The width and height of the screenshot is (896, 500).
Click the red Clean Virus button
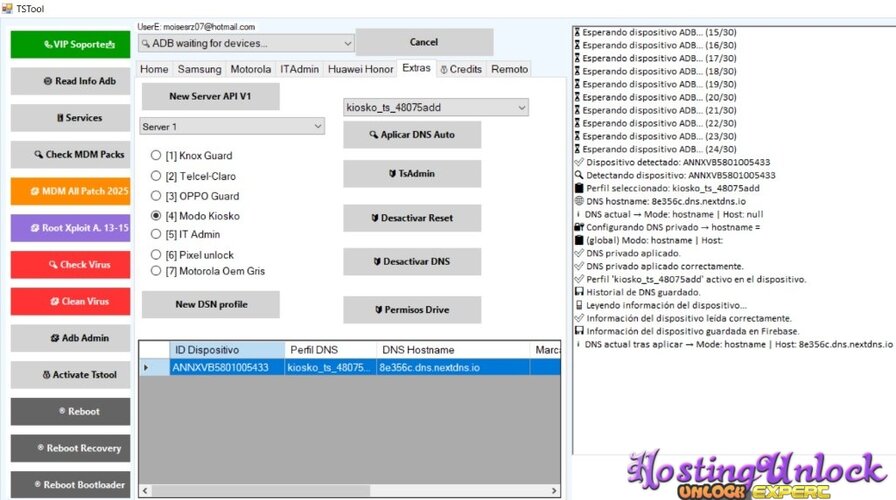point(70,301)
